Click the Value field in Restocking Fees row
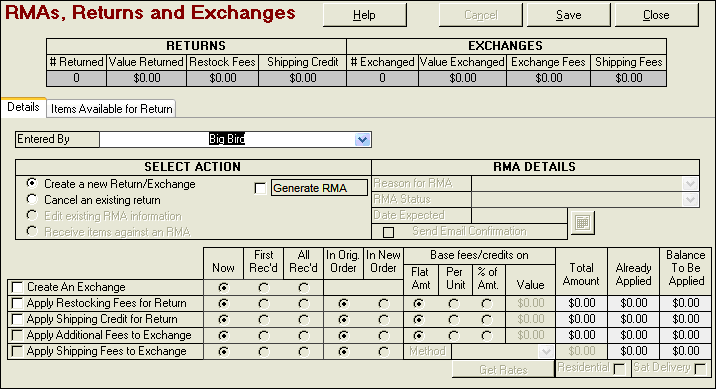The image size is (716, 389). point(530,303)
